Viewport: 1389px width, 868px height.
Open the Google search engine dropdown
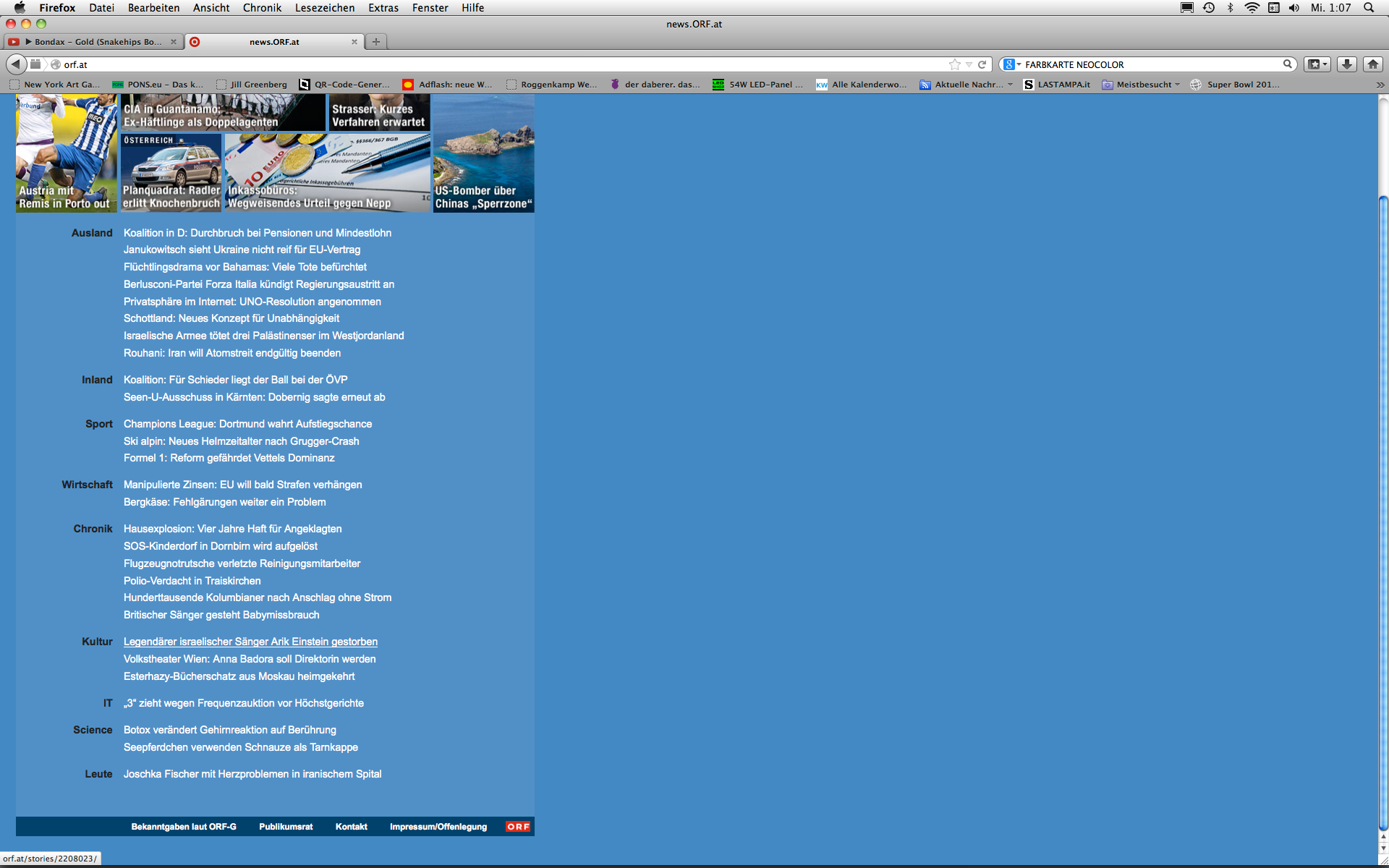point(1013,64)
